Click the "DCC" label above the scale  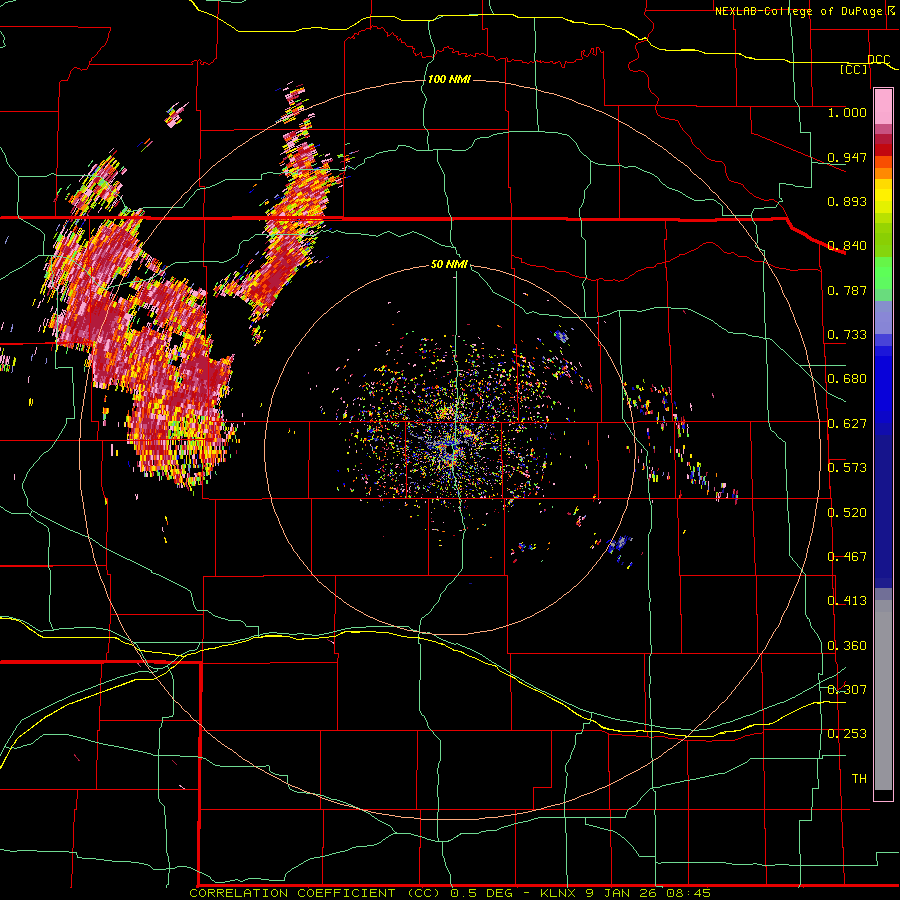coord(879,60)
